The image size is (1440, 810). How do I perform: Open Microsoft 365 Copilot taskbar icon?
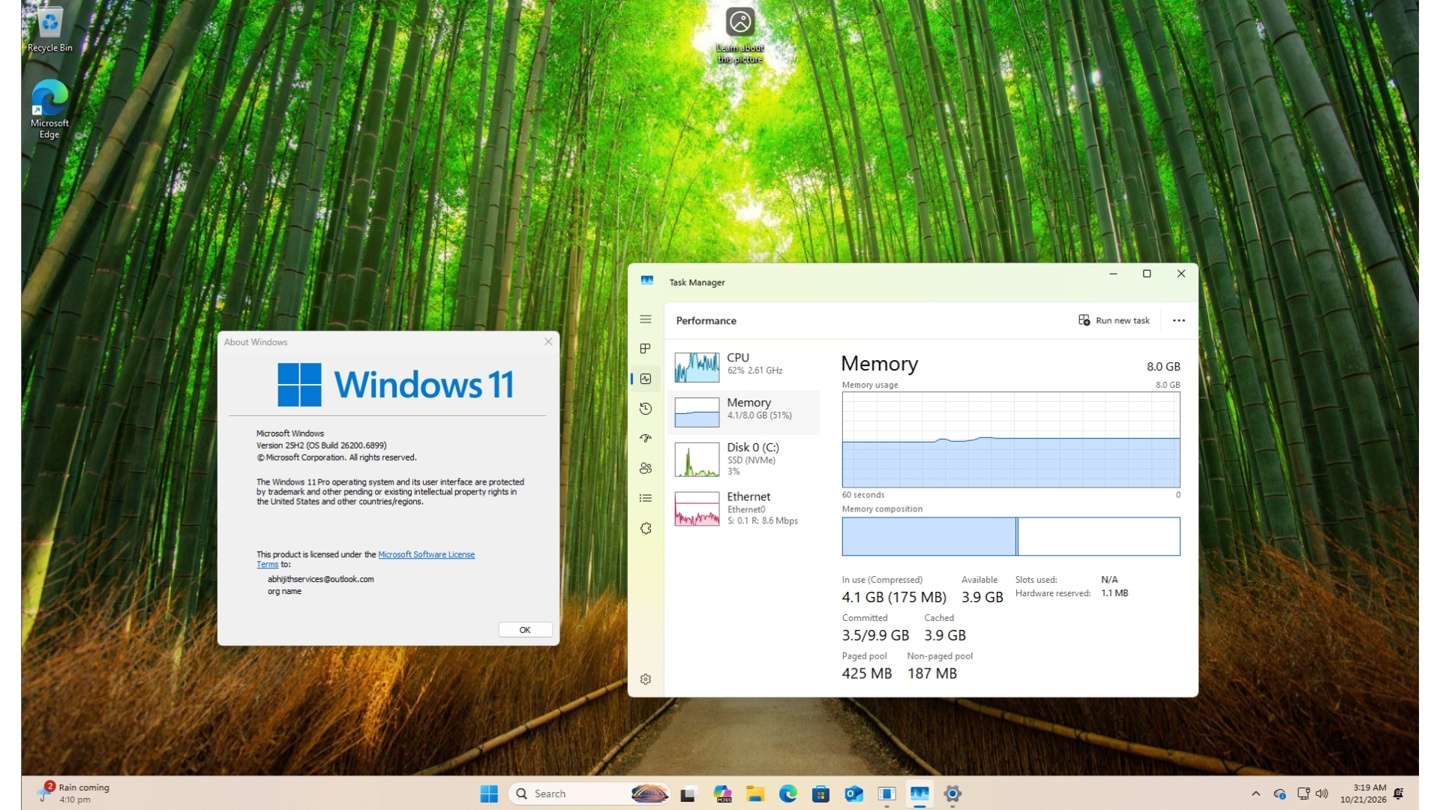722,794
